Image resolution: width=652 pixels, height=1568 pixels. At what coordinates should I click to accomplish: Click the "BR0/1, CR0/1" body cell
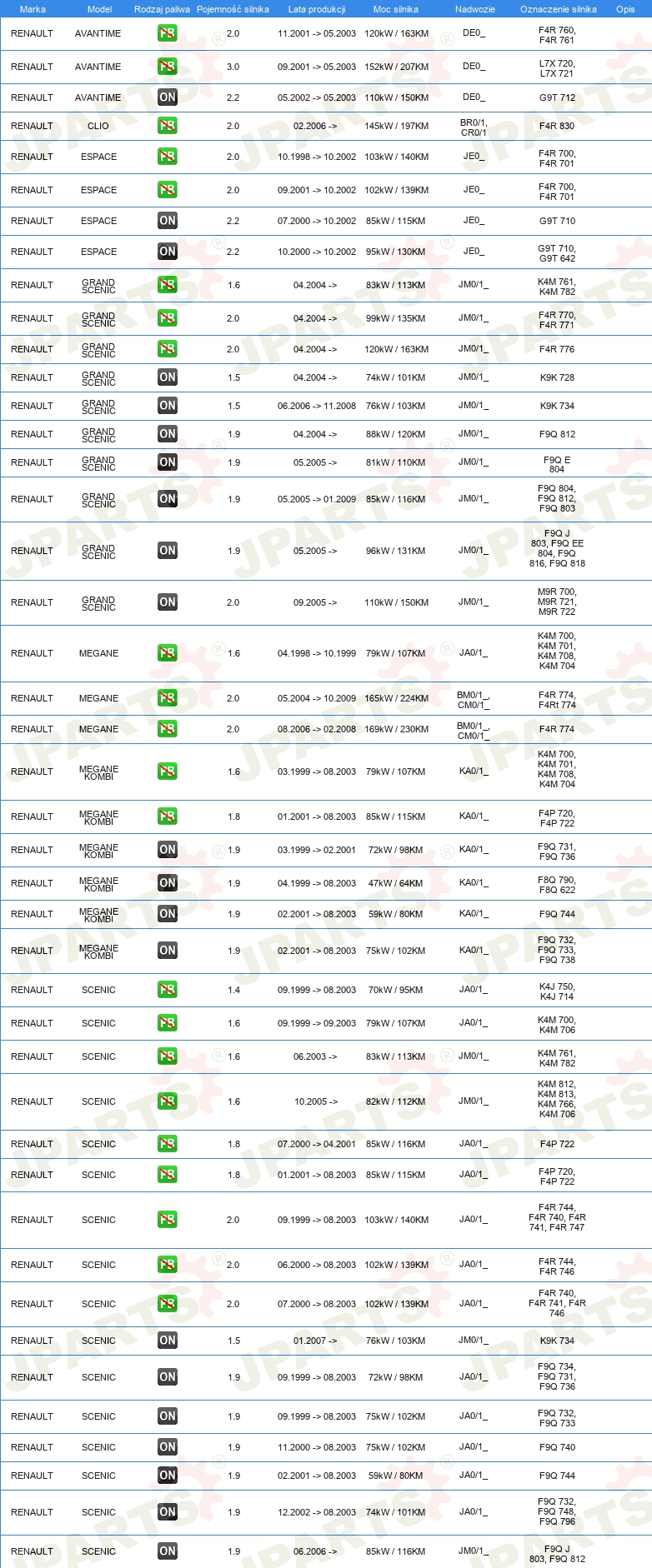474,127
